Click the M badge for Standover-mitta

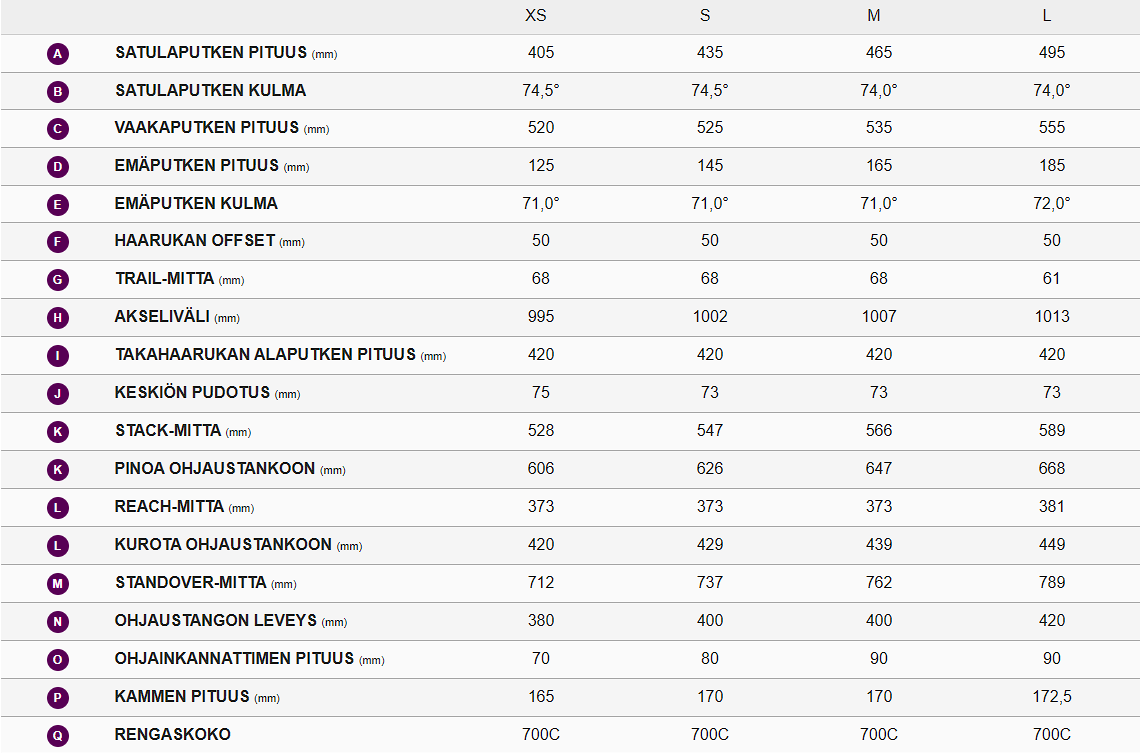coord(58,584)
